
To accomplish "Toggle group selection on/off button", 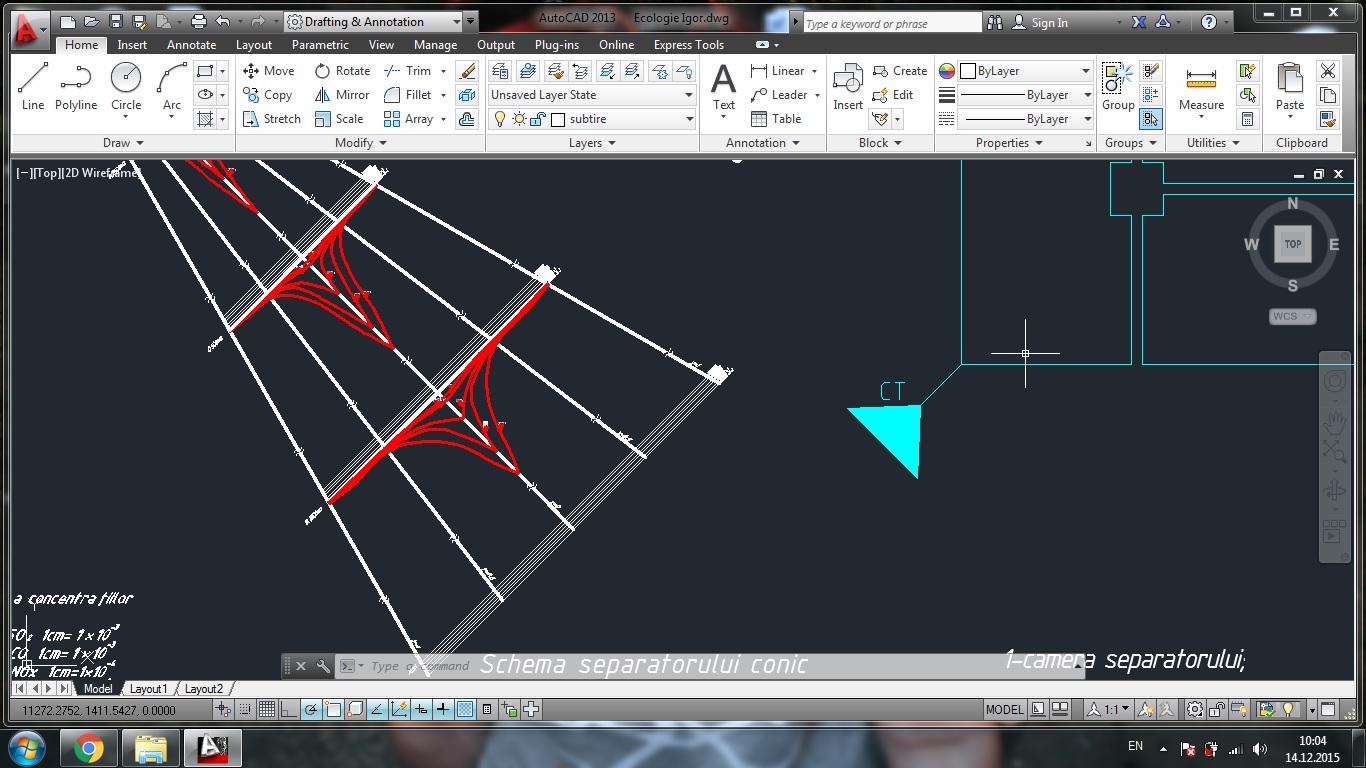I will (1151, 119).
